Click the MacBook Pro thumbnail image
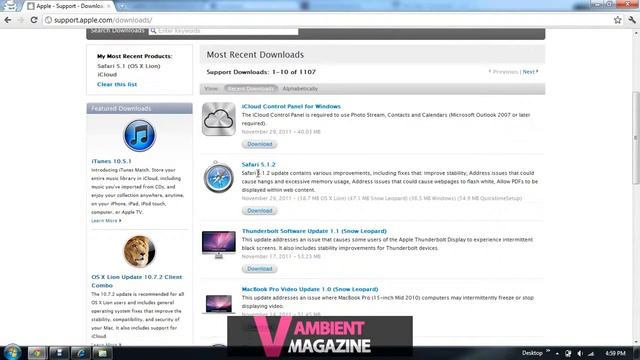This screenshot has height=360, width=640. pyautogui.click(x=219, y=304)
